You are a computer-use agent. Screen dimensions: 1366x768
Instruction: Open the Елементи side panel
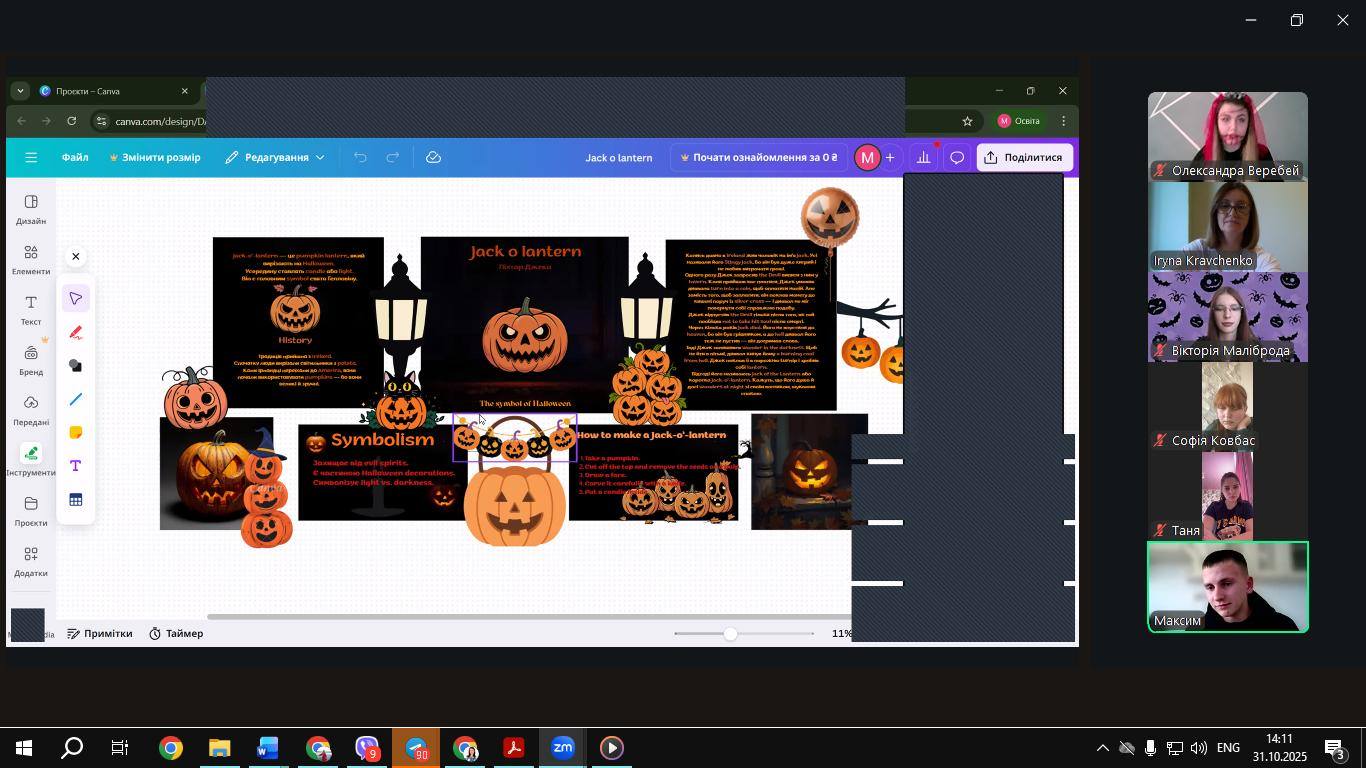(31, 260)
